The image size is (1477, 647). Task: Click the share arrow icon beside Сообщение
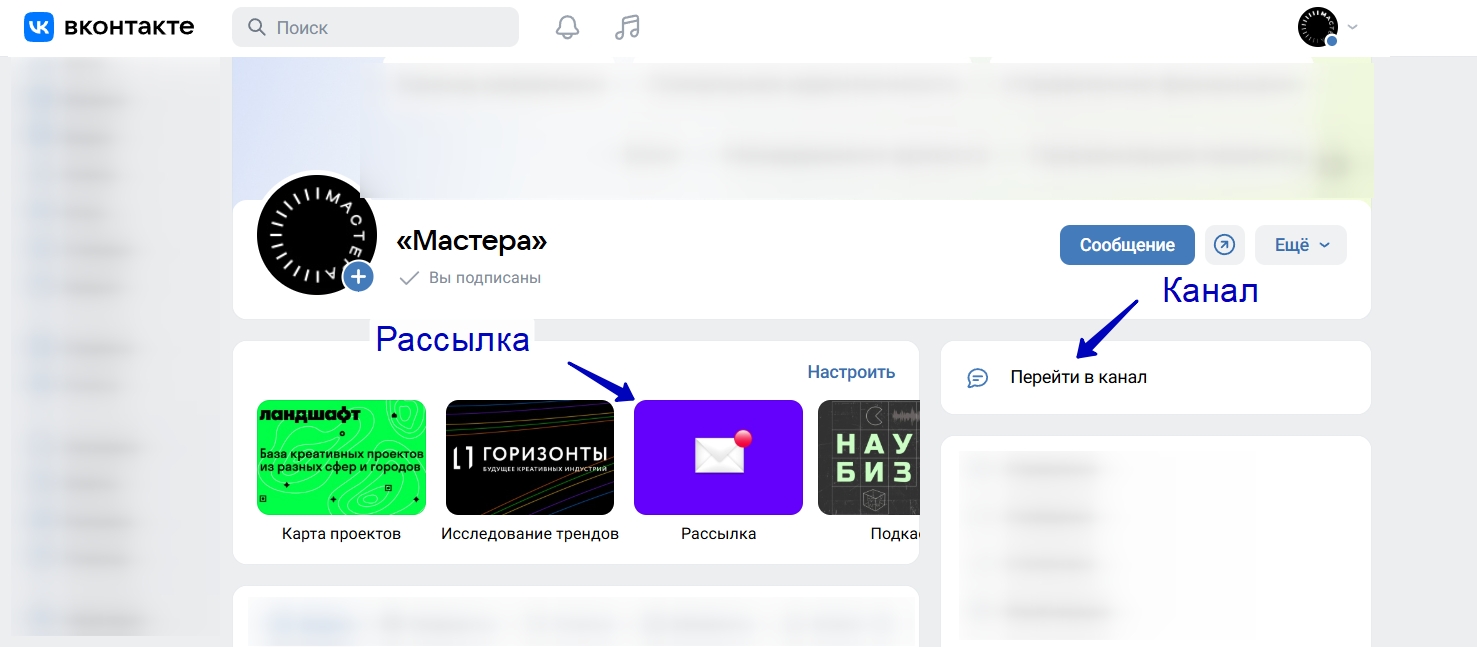point(1224,245)
